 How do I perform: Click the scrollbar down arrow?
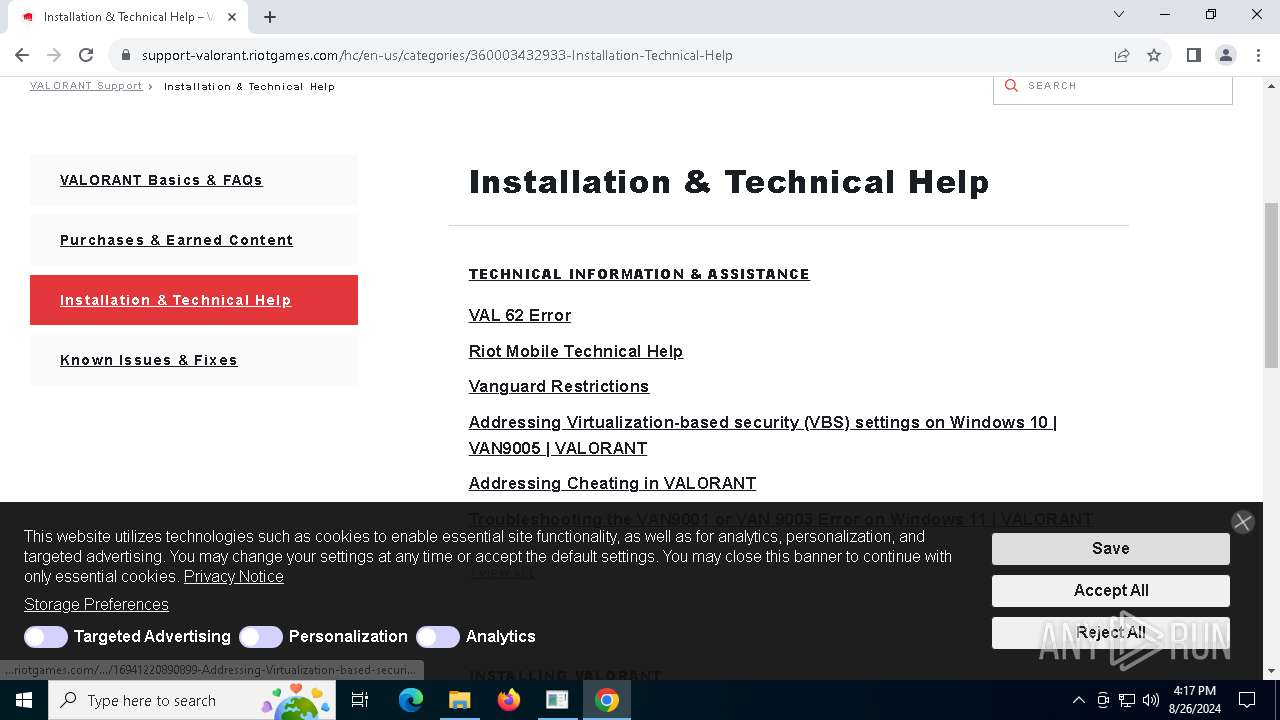tap(1271, 671)
